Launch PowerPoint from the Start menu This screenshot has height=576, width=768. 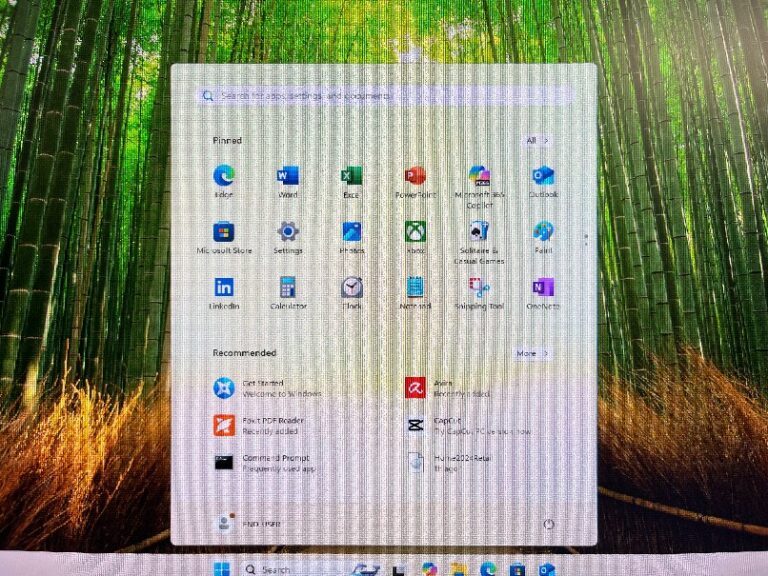click(x=415, y=177)
